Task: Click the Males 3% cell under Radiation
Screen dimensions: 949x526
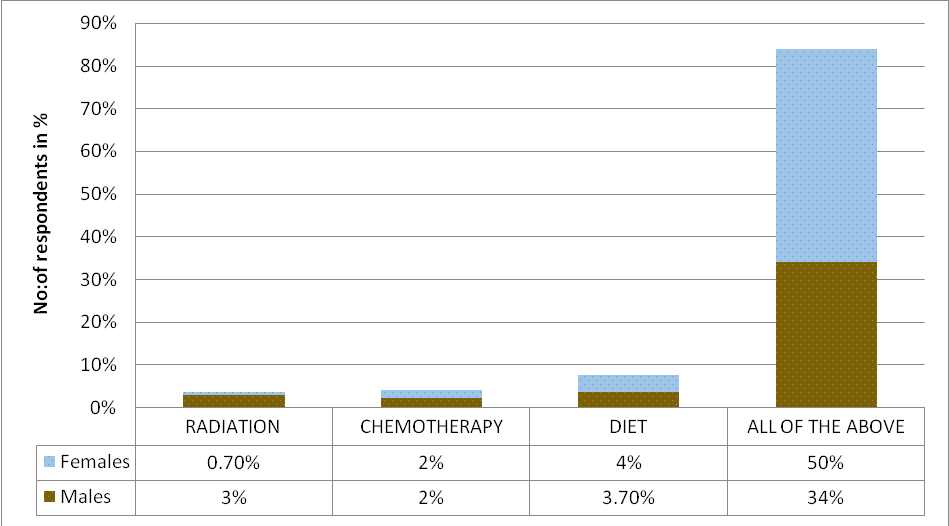Action: (x=234, y=497)
